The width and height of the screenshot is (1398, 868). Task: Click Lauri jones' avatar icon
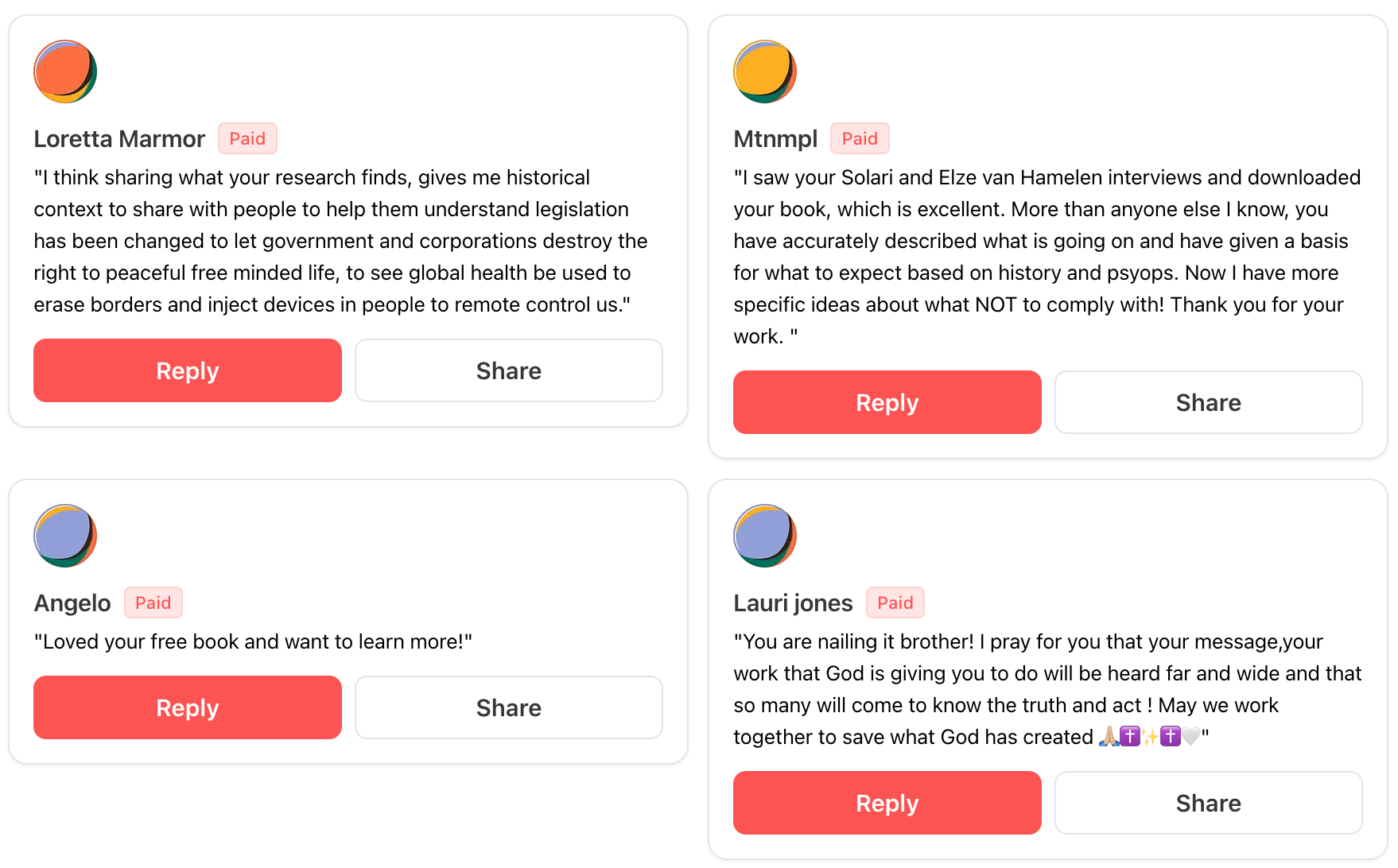coord(765,536)
